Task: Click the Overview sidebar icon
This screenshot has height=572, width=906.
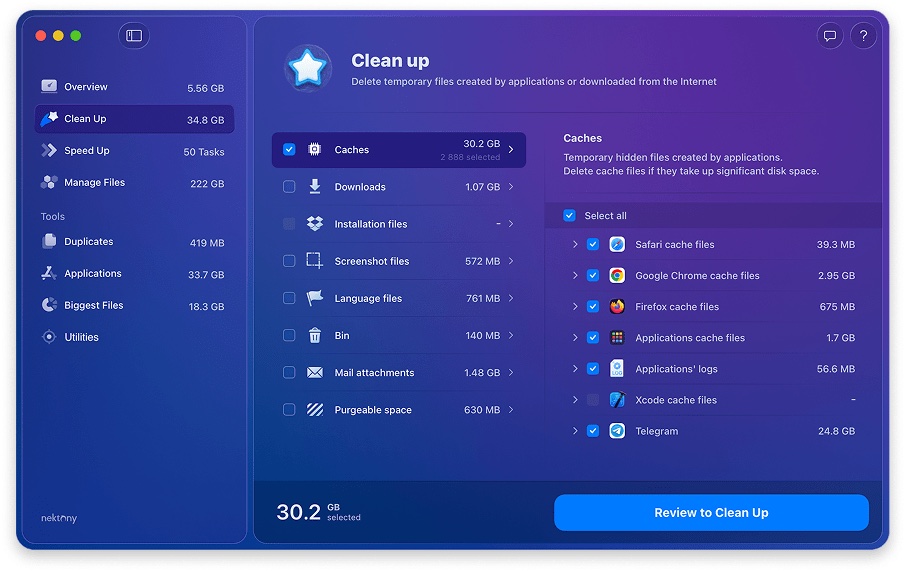Action: coord(49,87)
